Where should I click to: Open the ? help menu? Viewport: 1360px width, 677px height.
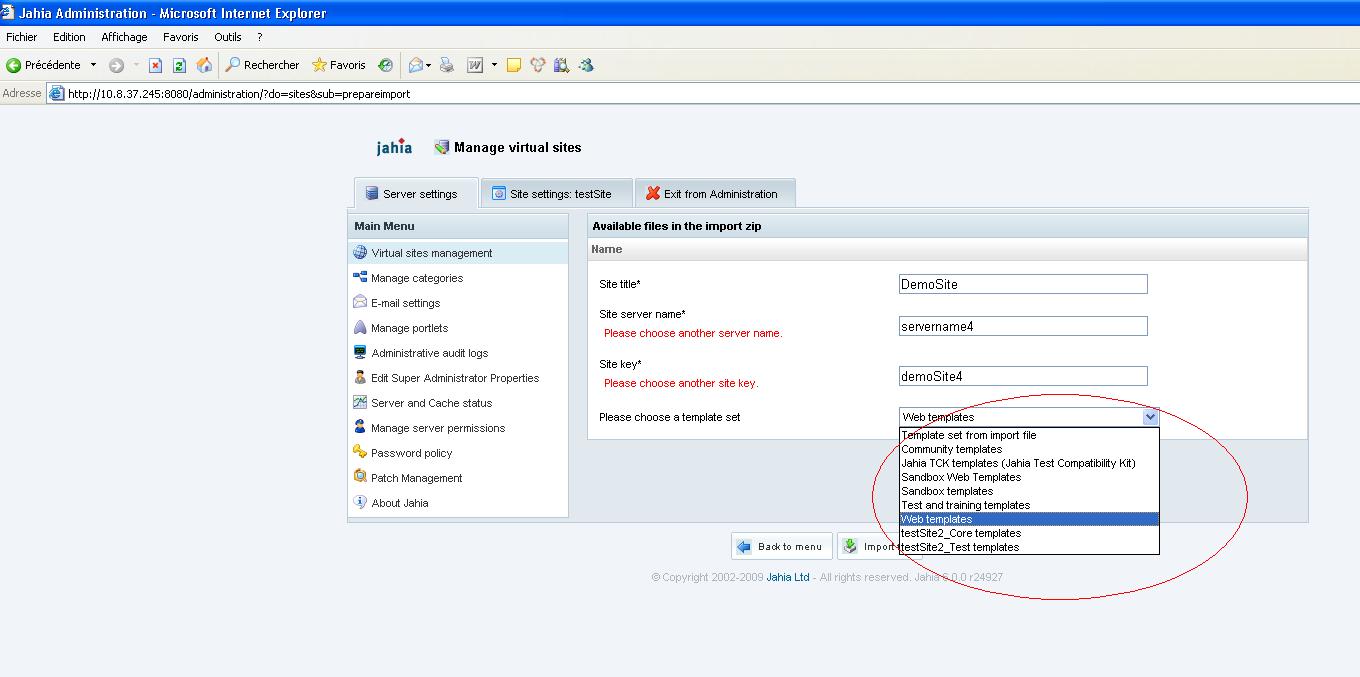[x=260, y=37]
